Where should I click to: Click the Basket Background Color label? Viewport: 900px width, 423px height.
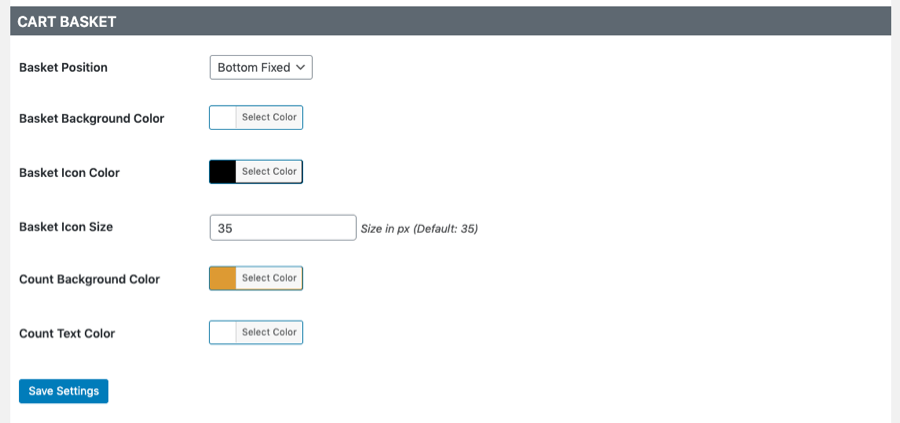(x=92, y=119)
